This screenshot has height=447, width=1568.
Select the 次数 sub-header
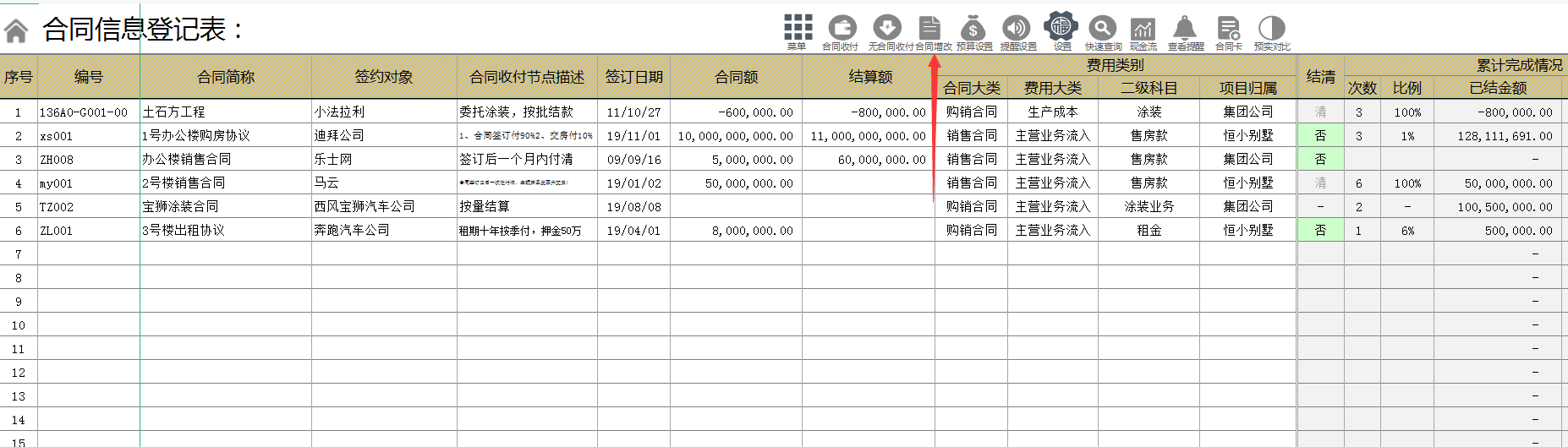click(x=1362, y=88)
